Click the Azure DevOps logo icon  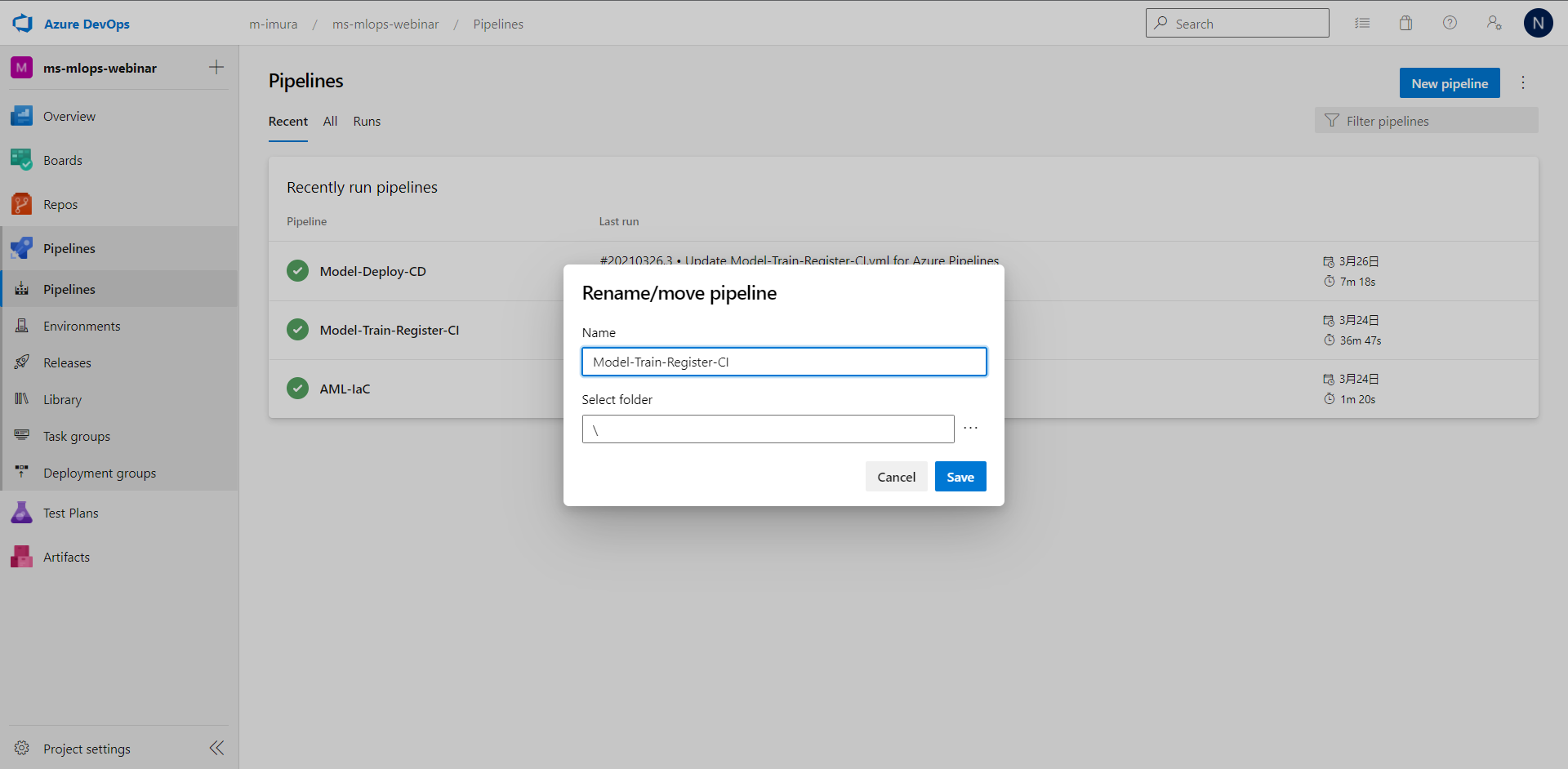click(x=22, y=24)
